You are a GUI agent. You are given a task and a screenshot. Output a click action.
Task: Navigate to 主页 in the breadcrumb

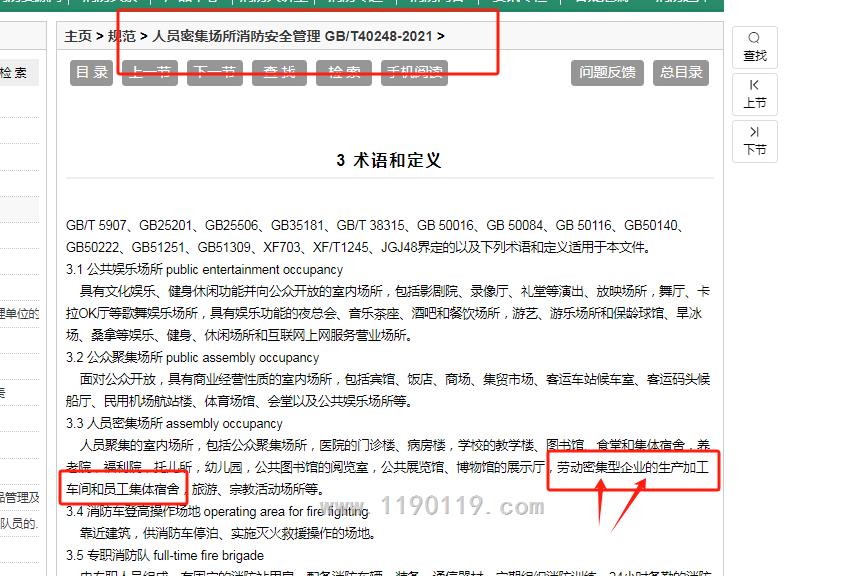point(78,36)
